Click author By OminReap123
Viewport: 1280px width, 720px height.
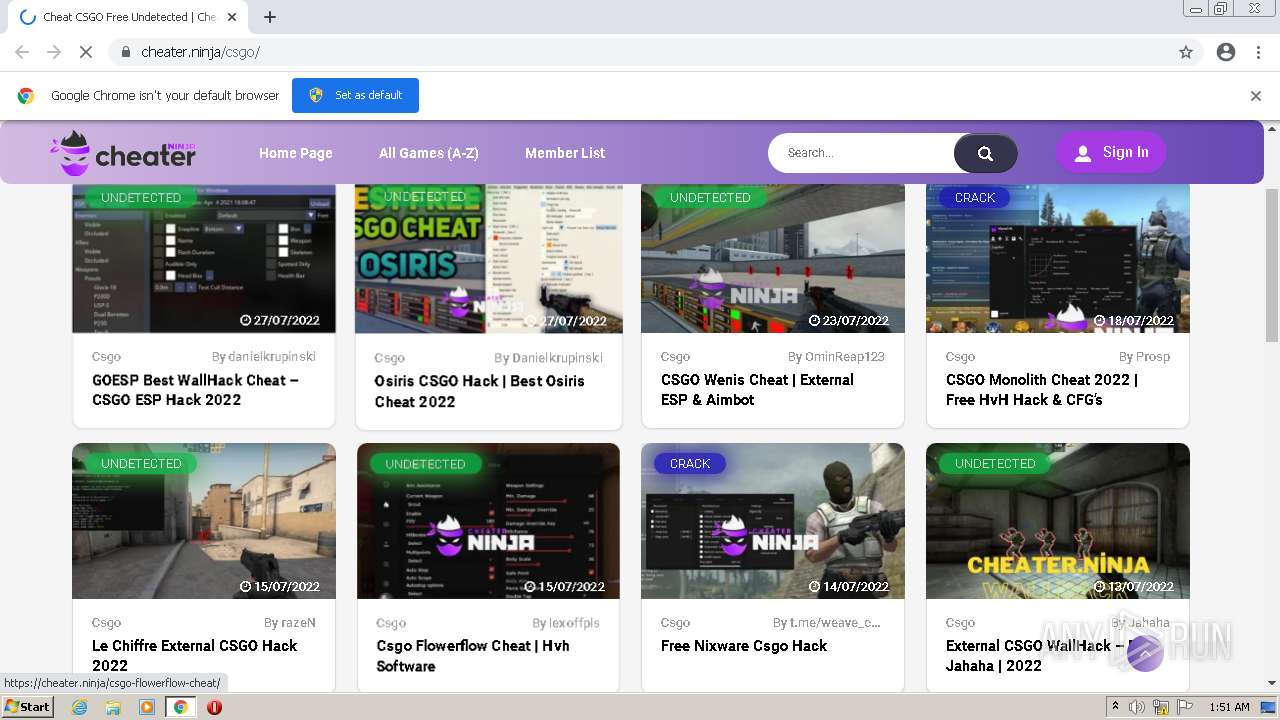click(836, 356)
